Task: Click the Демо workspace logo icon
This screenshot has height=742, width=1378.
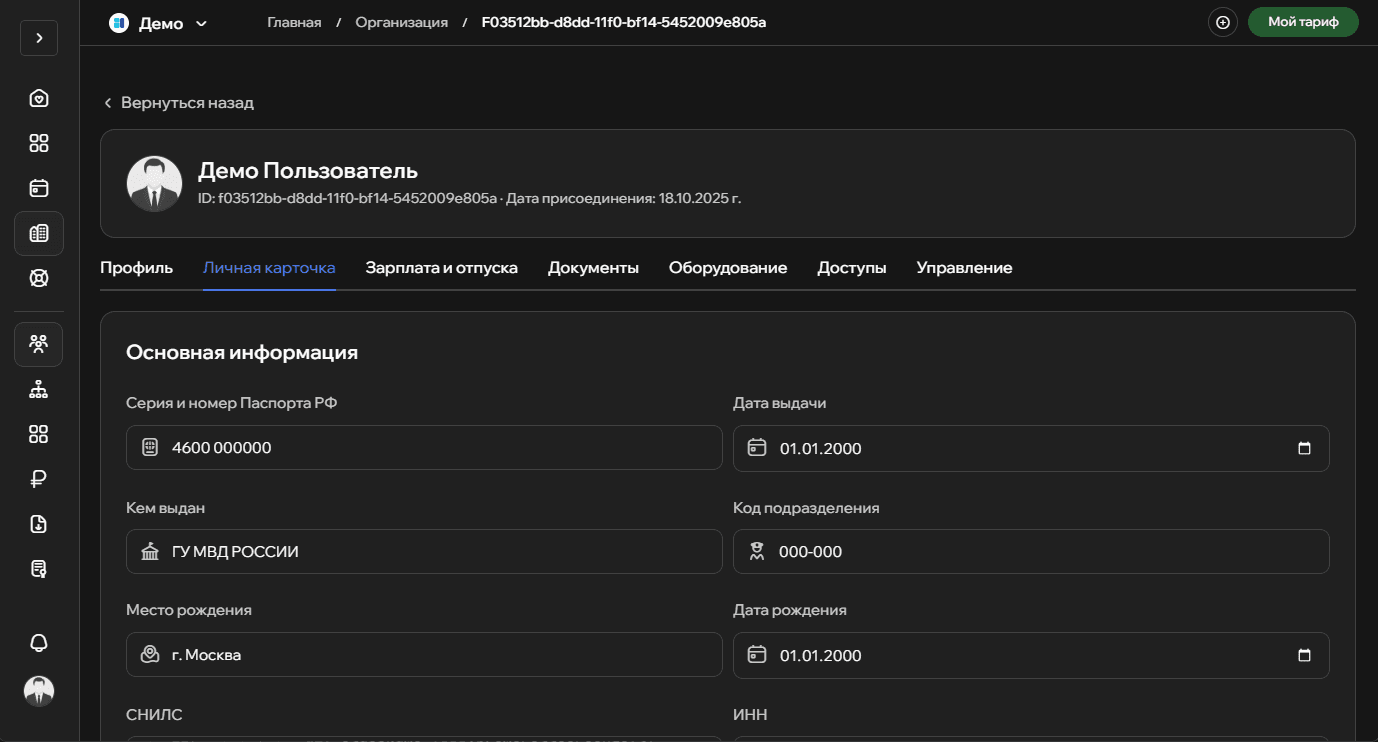Action: pyautogui.click(x=119, y=23)
